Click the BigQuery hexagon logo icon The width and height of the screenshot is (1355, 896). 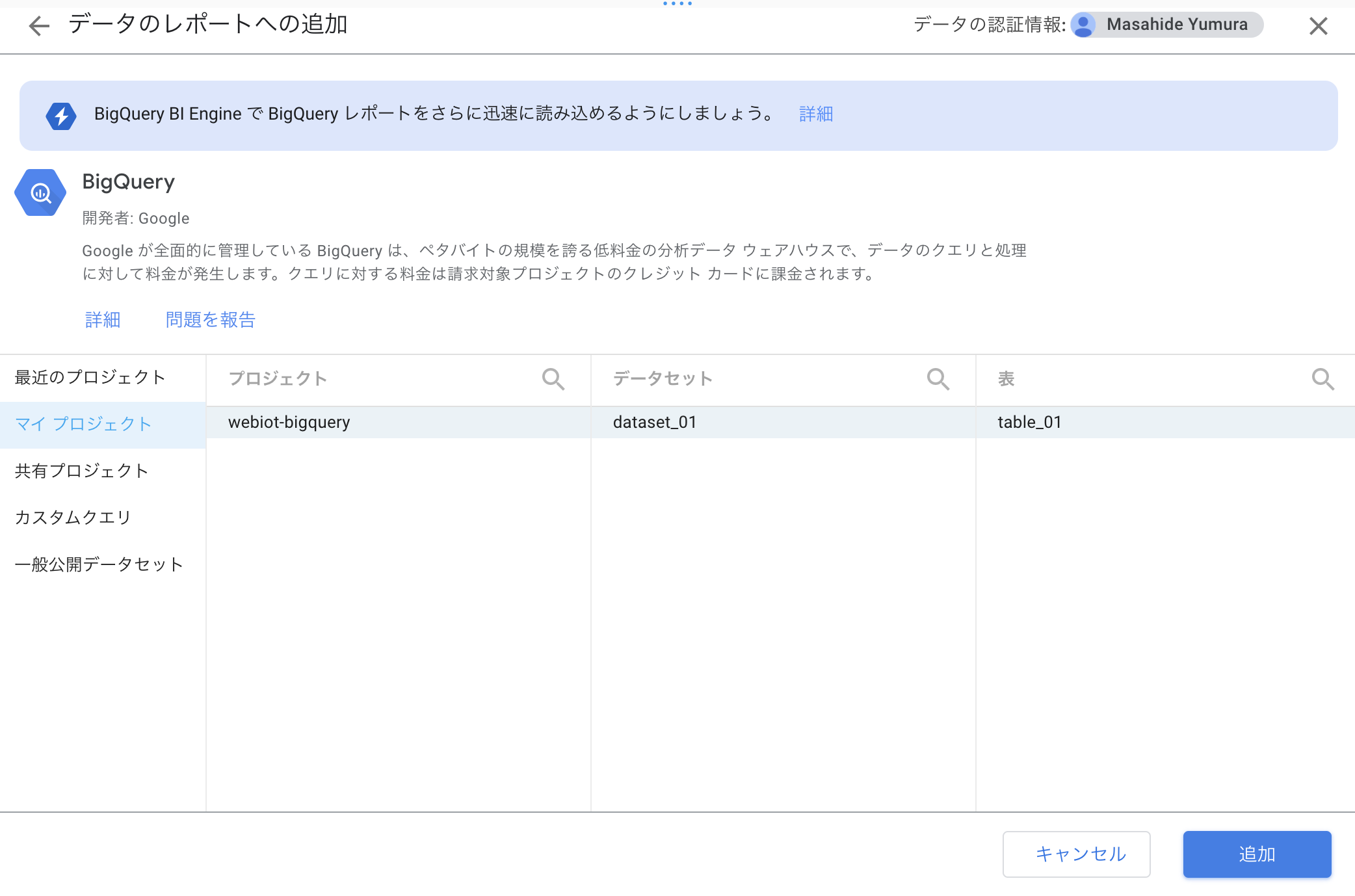(40, 192)
